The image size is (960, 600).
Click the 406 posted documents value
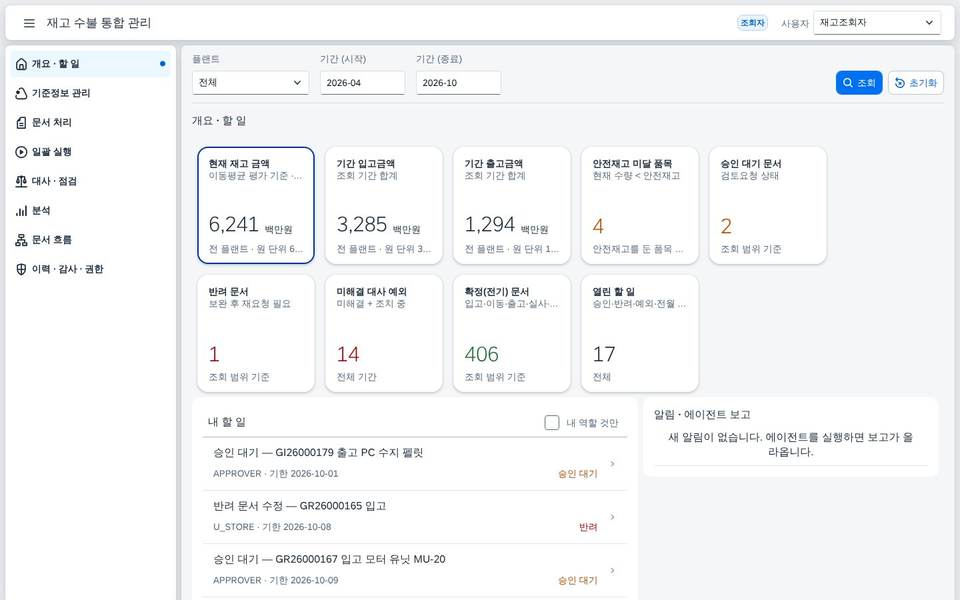482,354
